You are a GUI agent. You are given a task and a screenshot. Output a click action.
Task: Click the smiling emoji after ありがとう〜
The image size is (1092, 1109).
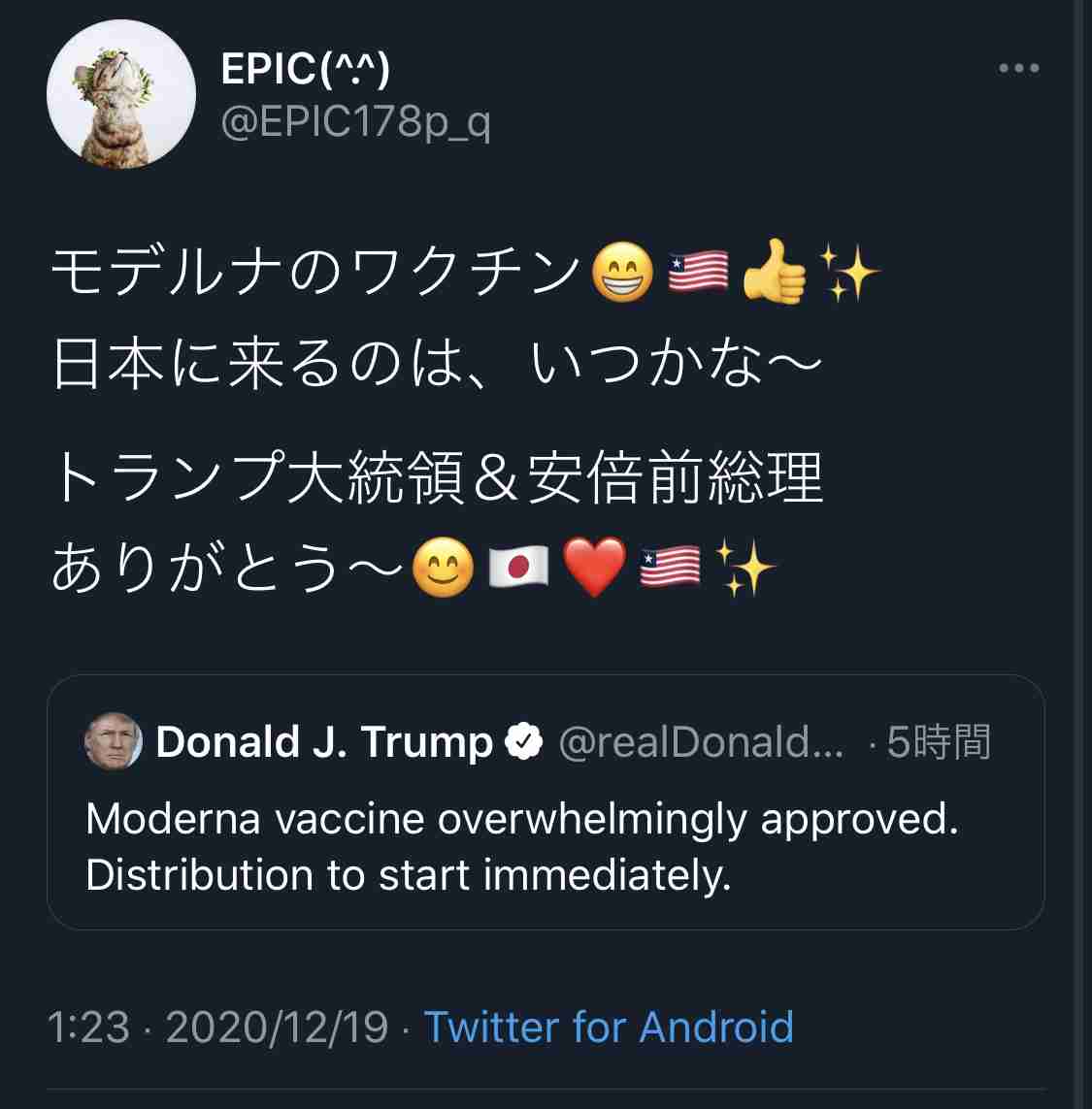click(443, 570)
